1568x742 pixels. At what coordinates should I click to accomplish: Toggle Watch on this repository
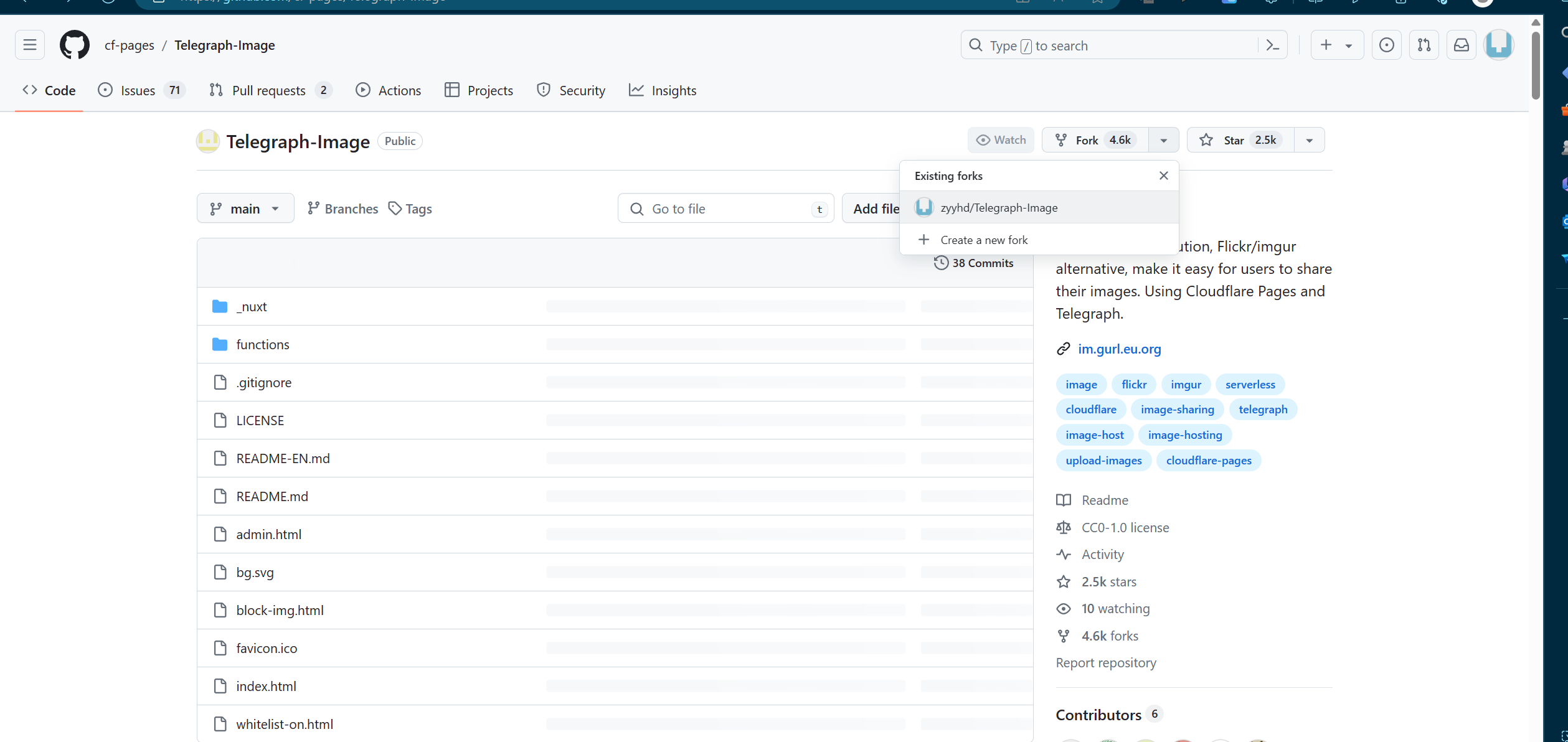[x=1001, y=140]
